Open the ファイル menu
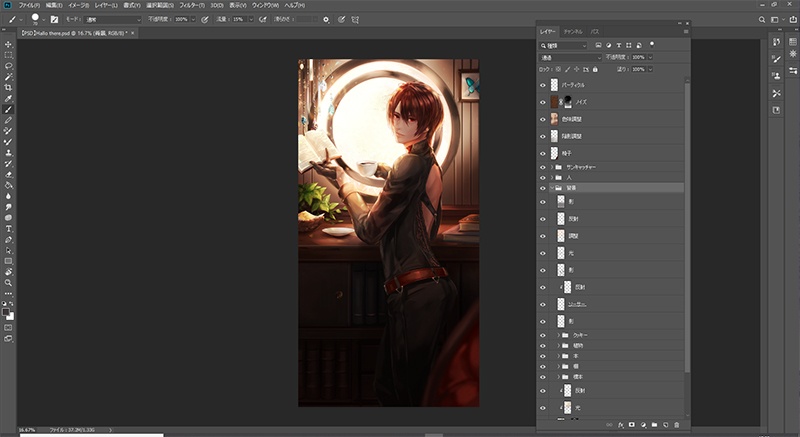The width and height of the screenshot is (800, 437). pyautogui.click(x=29, y=5)
